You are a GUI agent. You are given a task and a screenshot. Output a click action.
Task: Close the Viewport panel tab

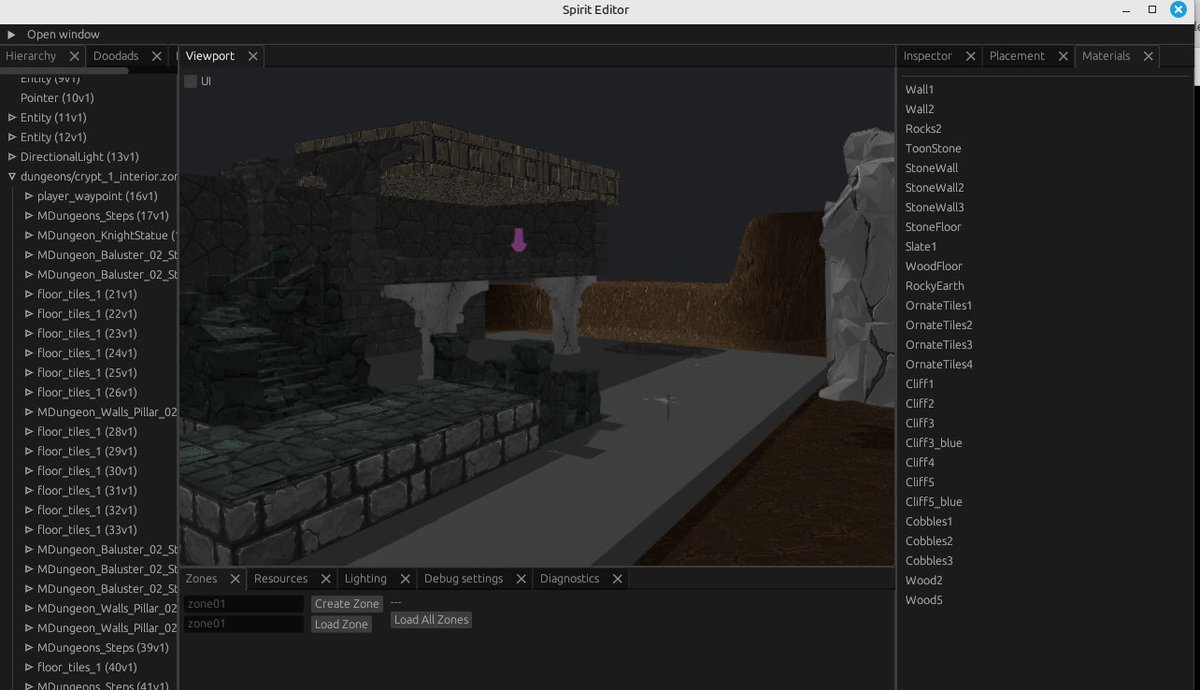point(252,56)
